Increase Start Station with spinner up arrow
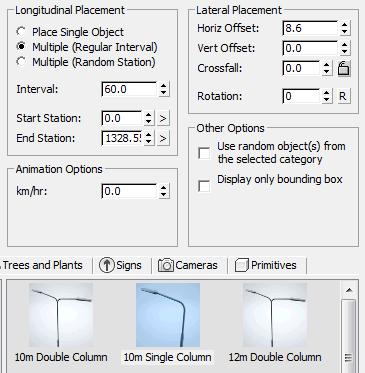Image resolution: width=365 pixels, height=373 pixels. tap(149, 115)
